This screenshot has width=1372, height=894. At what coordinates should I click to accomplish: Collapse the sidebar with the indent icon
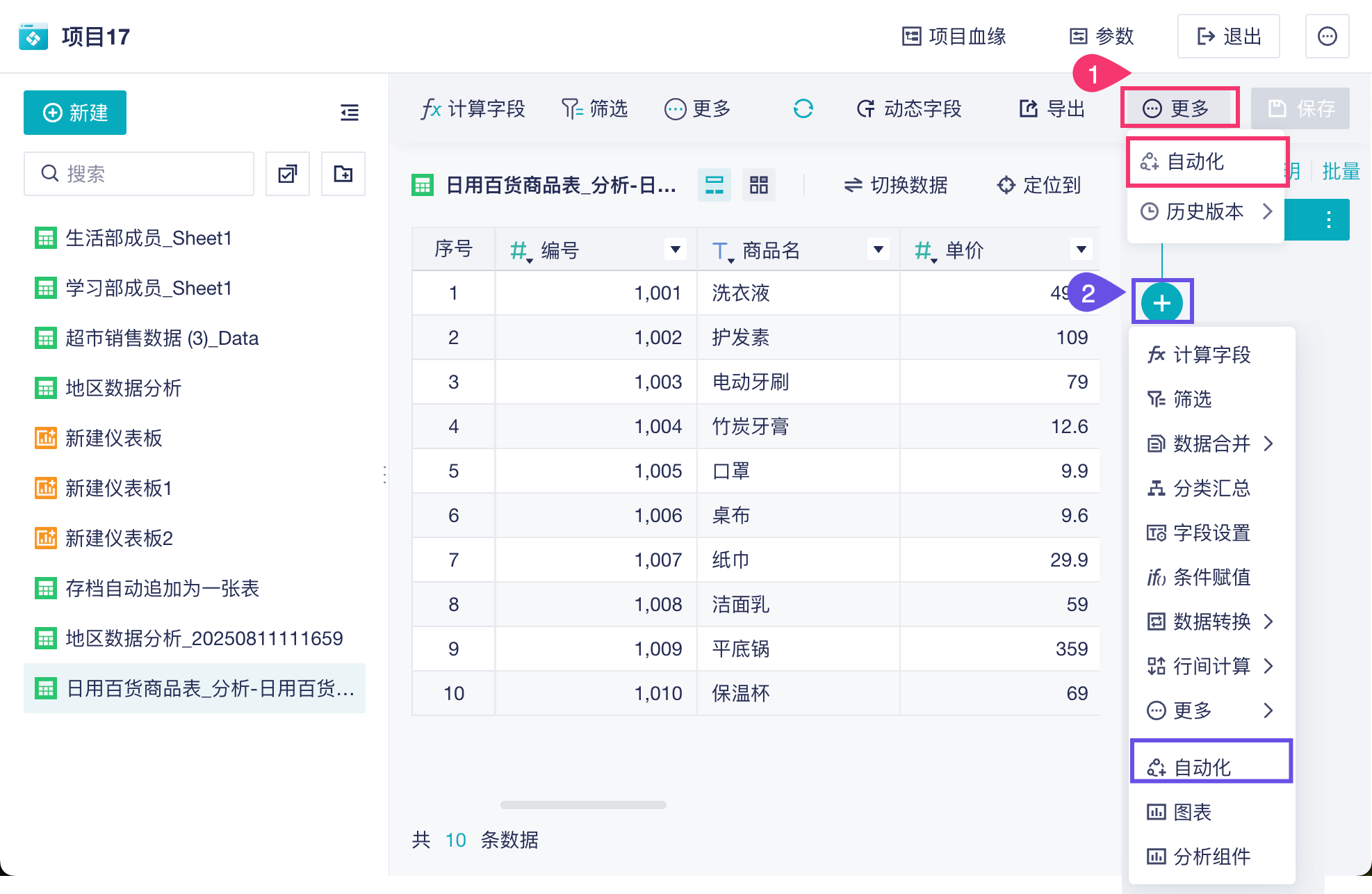[x=350, y=113]
